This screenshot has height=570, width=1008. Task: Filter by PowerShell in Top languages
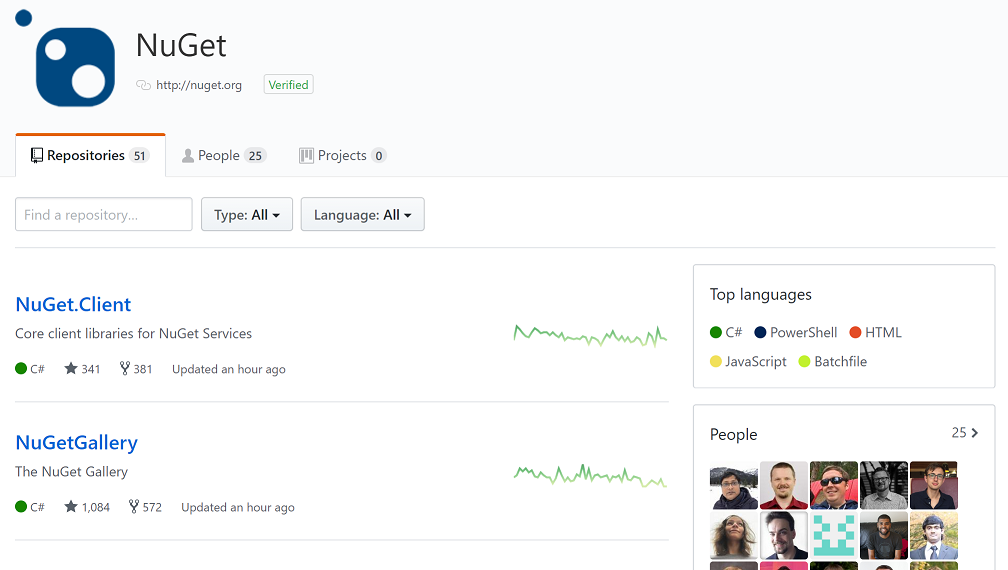tap(796, 332)
